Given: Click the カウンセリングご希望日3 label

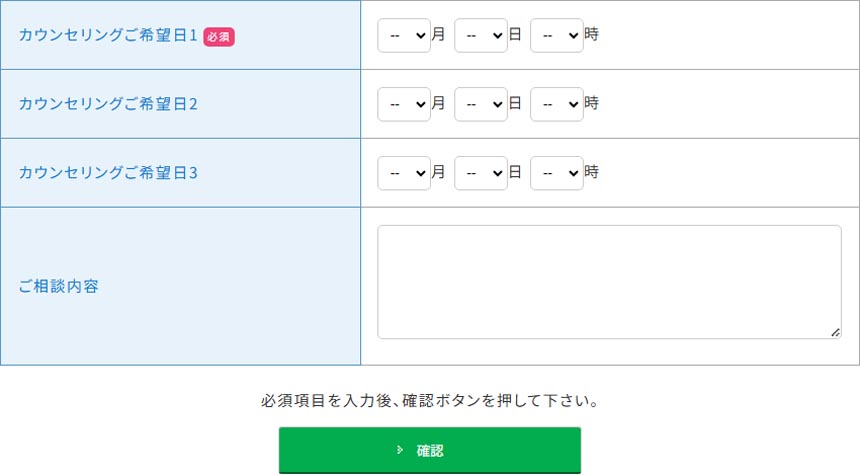Looking at the screenshot, I should coord(108,173).
